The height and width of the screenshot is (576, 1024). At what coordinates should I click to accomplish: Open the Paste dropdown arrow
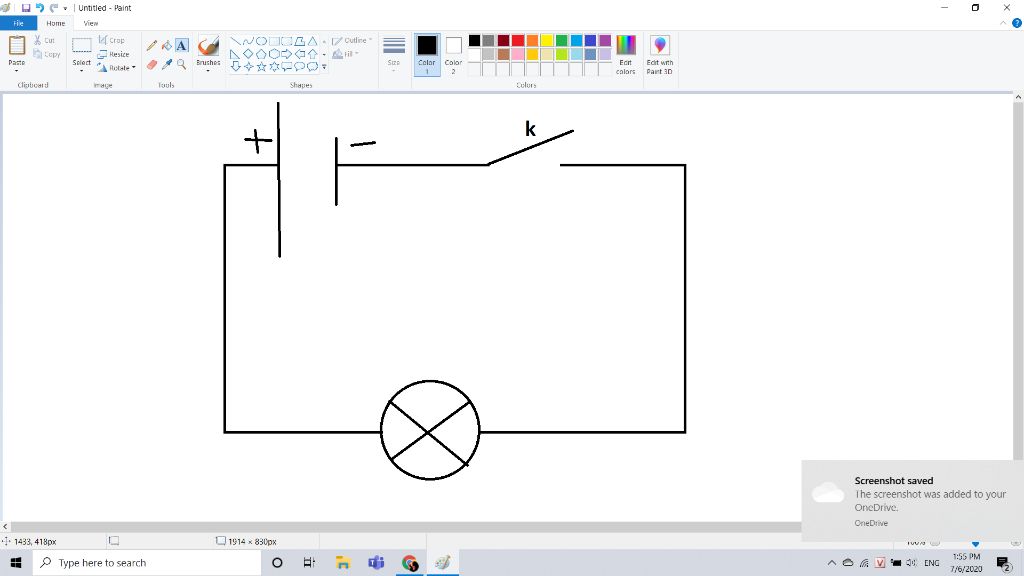click(16, 70)
